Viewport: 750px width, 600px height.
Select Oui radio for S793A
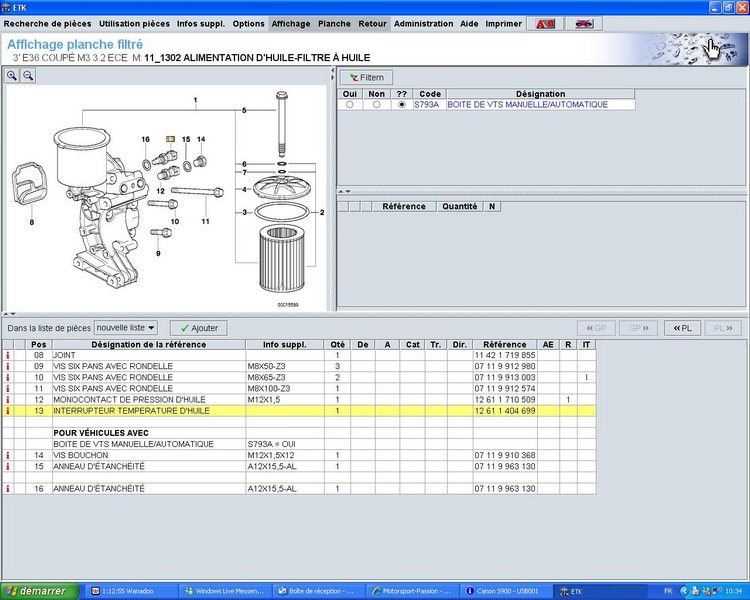click(x=350, y=104)
